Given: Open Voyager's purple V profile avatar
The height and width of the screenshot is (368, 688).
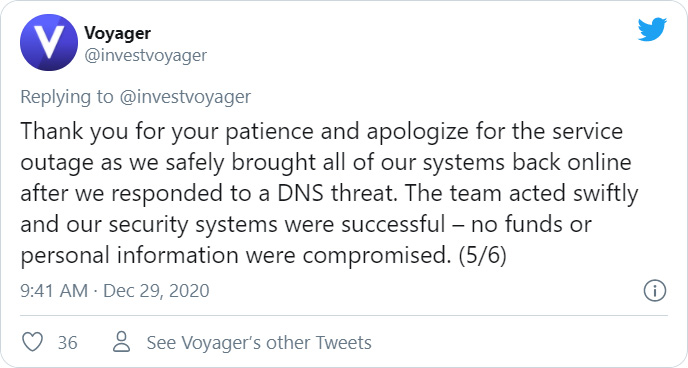Looking at the screenshot, I should click(x=49, y=42).
